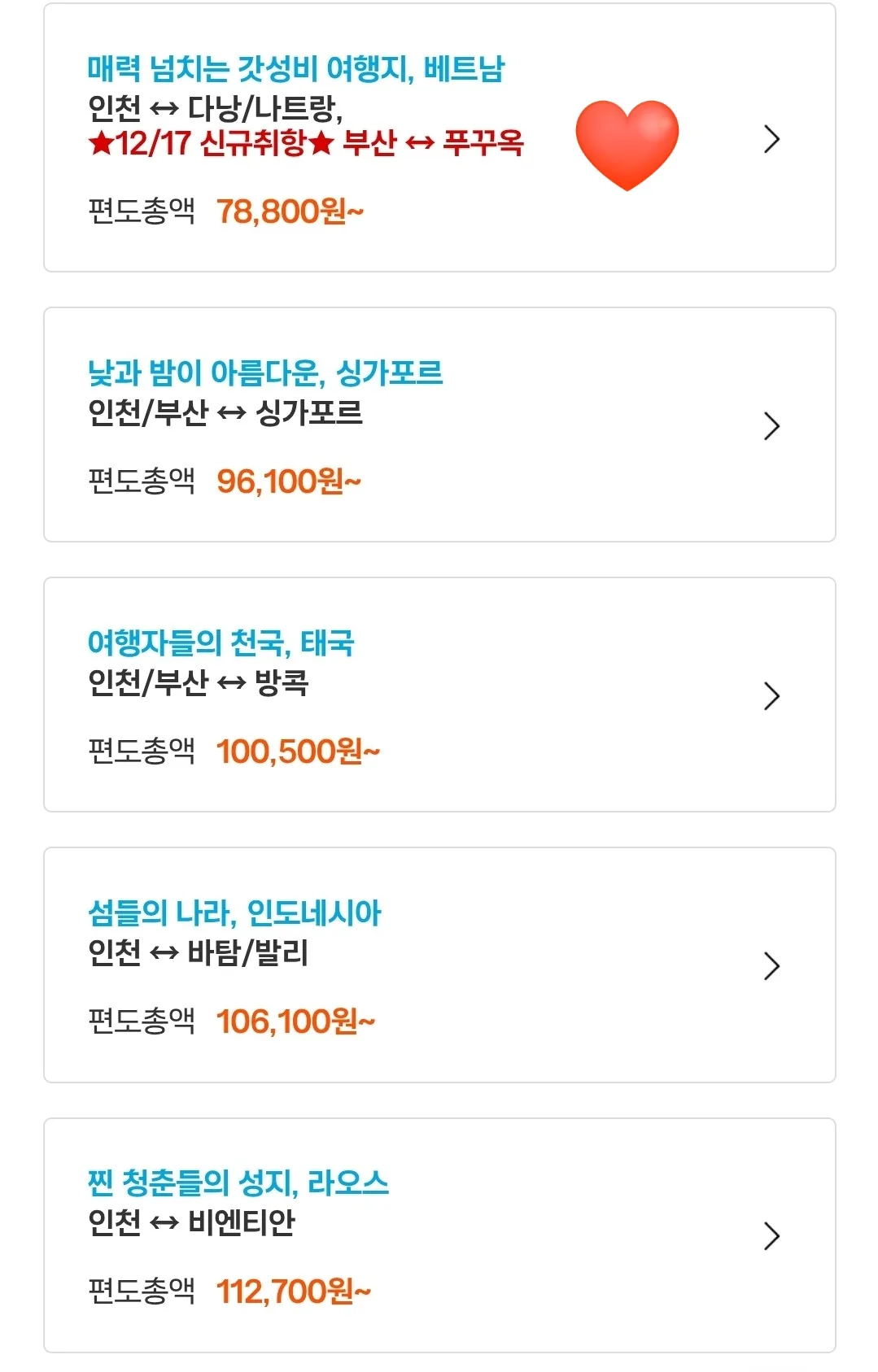Click the Indonesia card's right arrow

[771, 966]
